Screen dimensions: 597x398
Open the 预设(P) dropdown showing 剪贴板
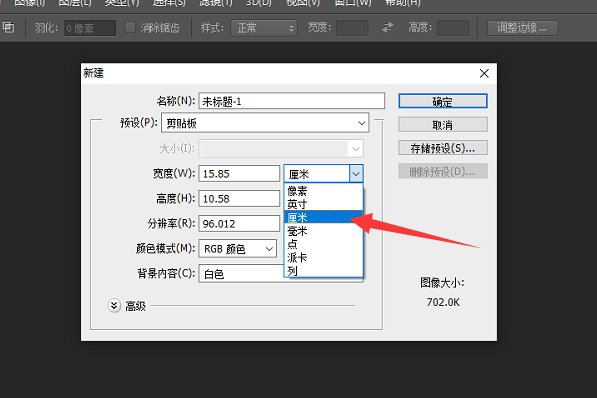point(265,123)
